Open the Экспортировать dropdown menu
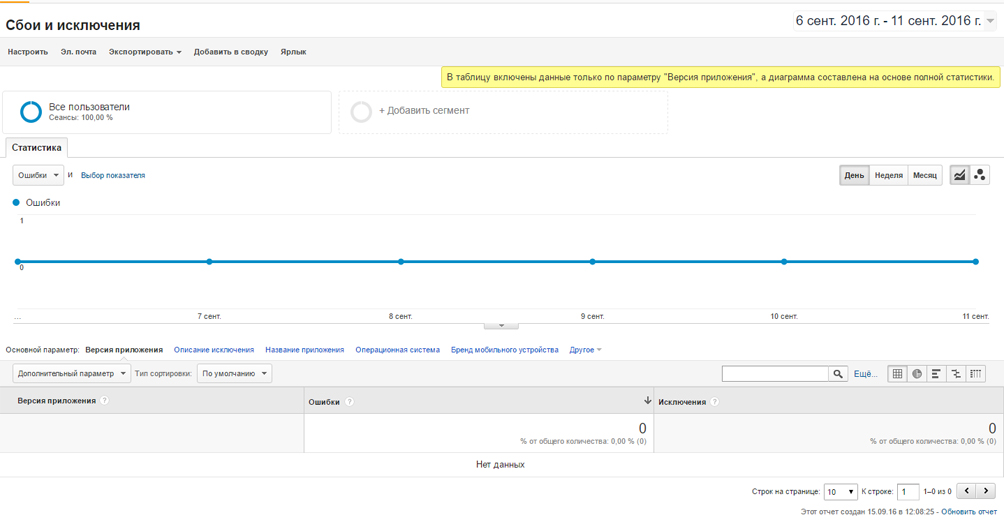 145,52
